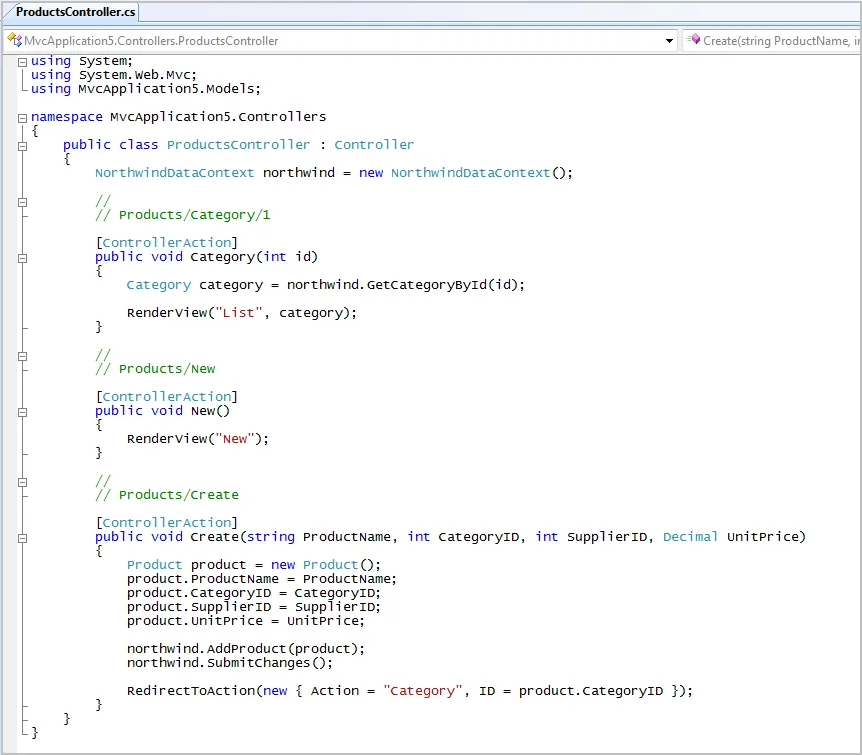Place cursor on RedirectToAction call

[x=192, y=691]
